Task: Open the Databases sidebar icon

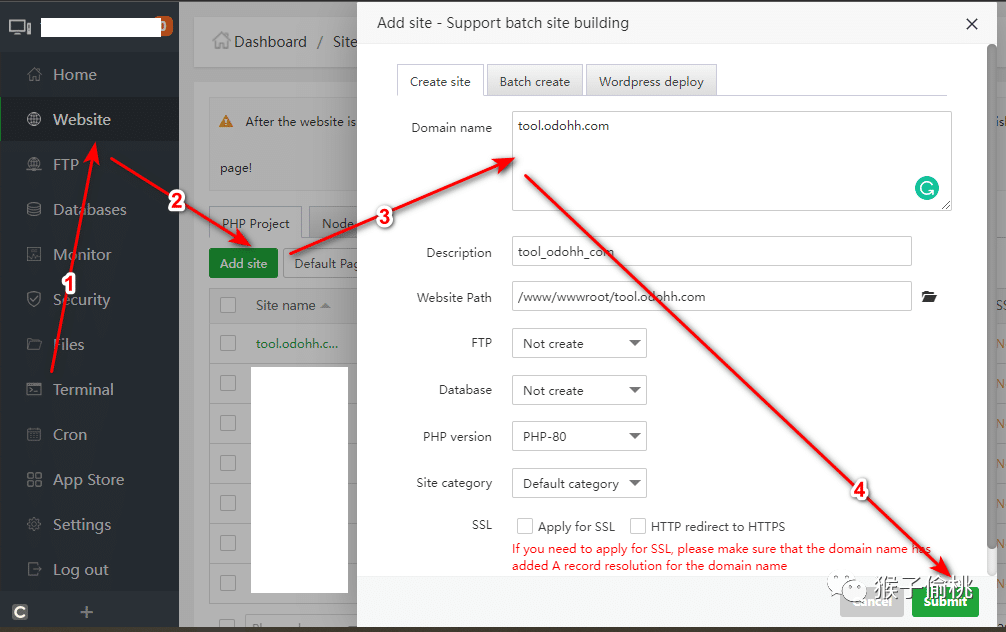Action: pyautogui.click(x=34, y=210)
